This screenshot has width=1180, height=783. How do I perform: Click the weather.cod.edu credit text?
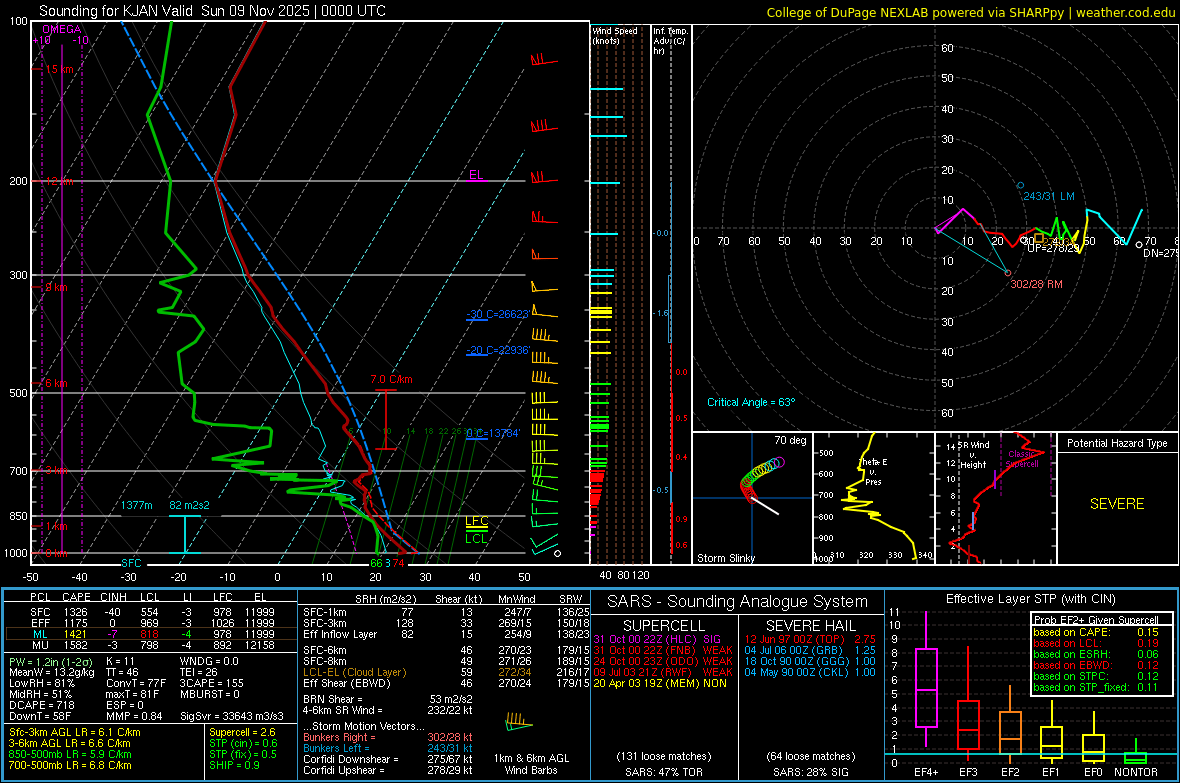pos(970,12)
